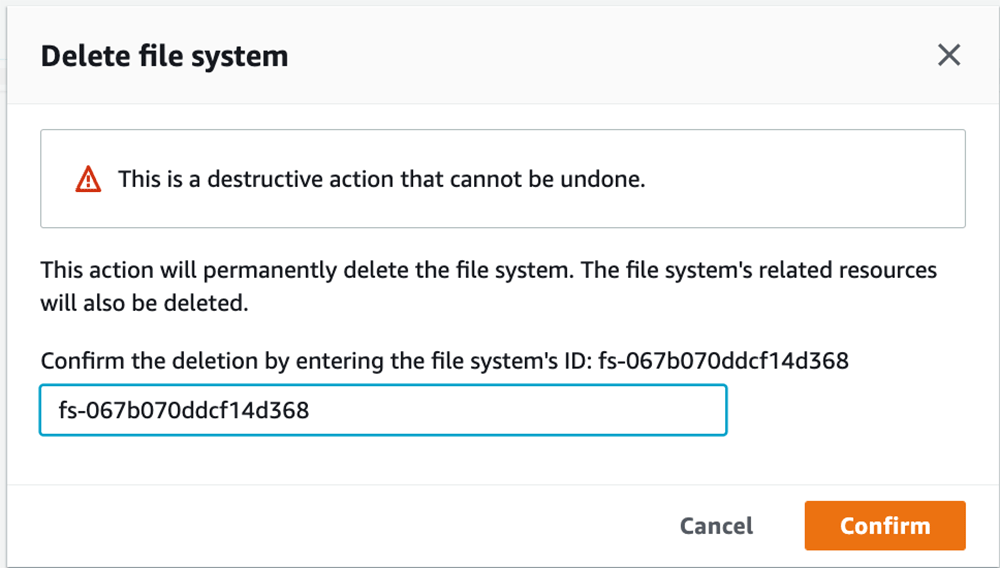The height and width of the screenshot is (568, 1000).
Task: Click the destructive action warning text
Action: [381, 179]
